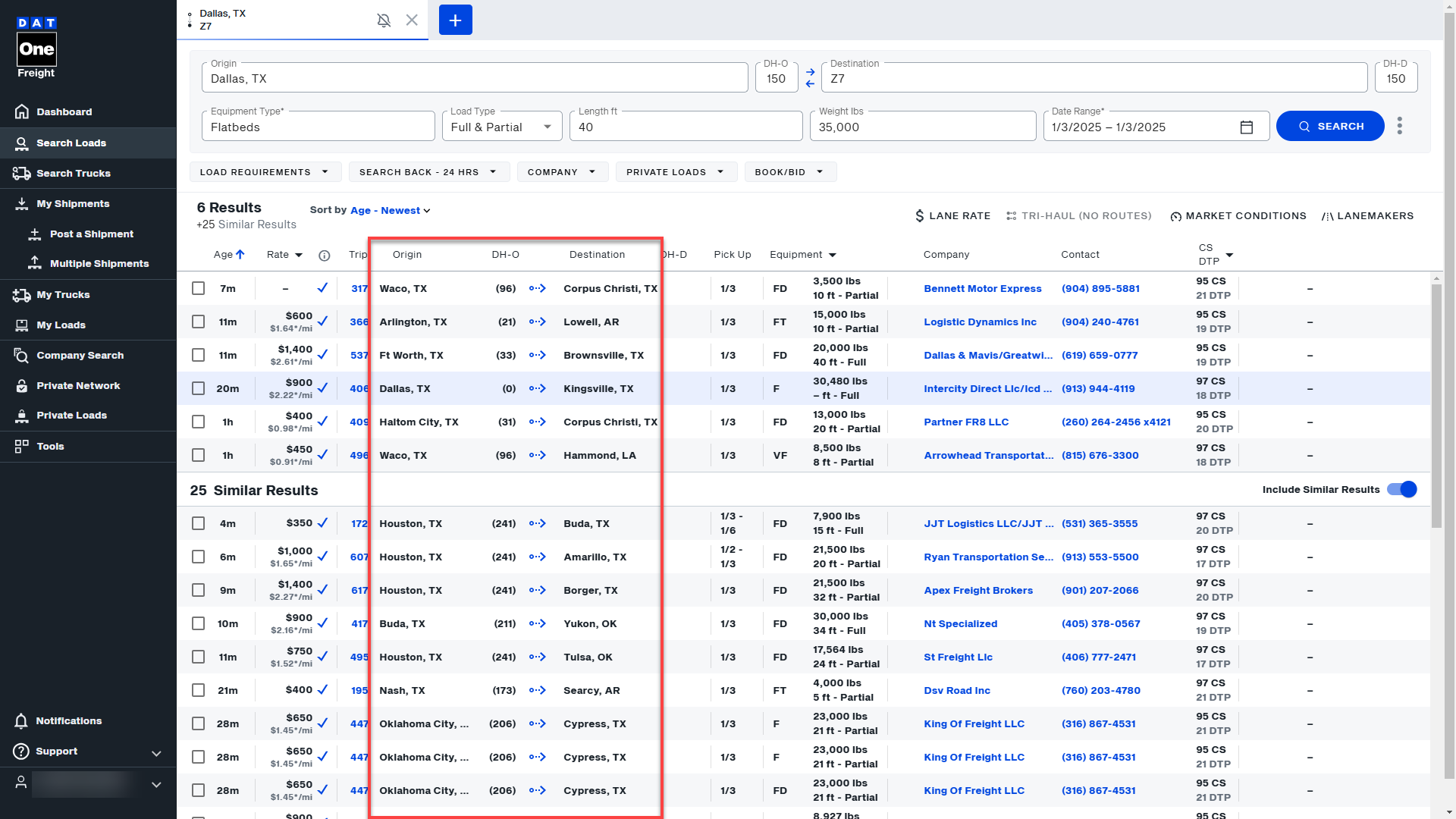Change the Sort by Age - Newest dropdown
The width and height of the screenshot is (1456, 819).
click(x=390, y=211)
